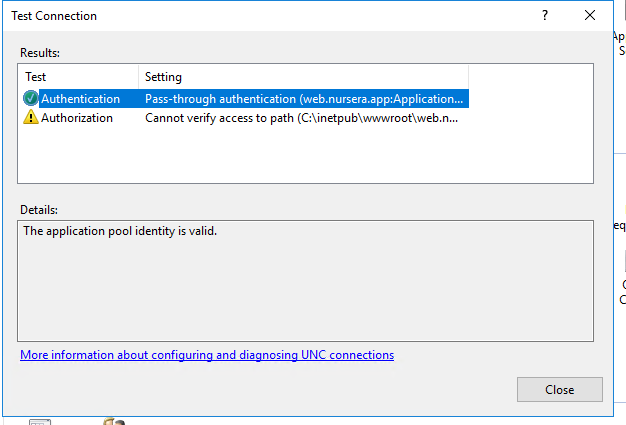Click divider between Test and Setting columns
Image resolution: width=626 pixels, height=425 pixels.
pos(138,77)
